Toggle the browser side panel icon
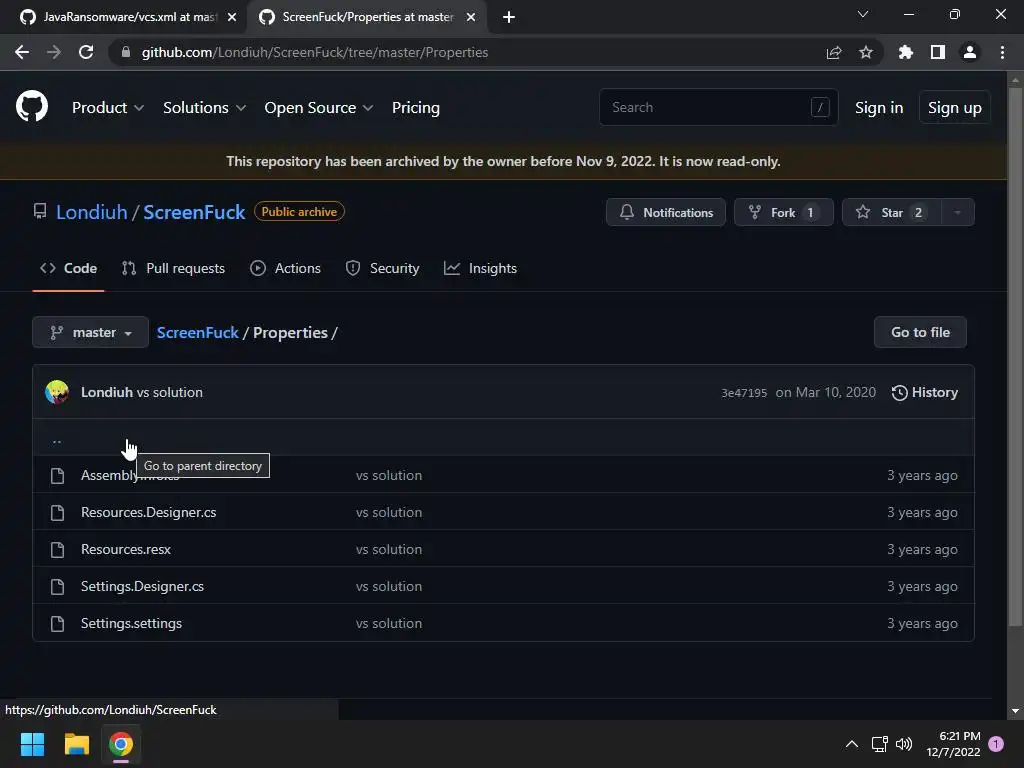1024x768 pixels. pos(938,52)
